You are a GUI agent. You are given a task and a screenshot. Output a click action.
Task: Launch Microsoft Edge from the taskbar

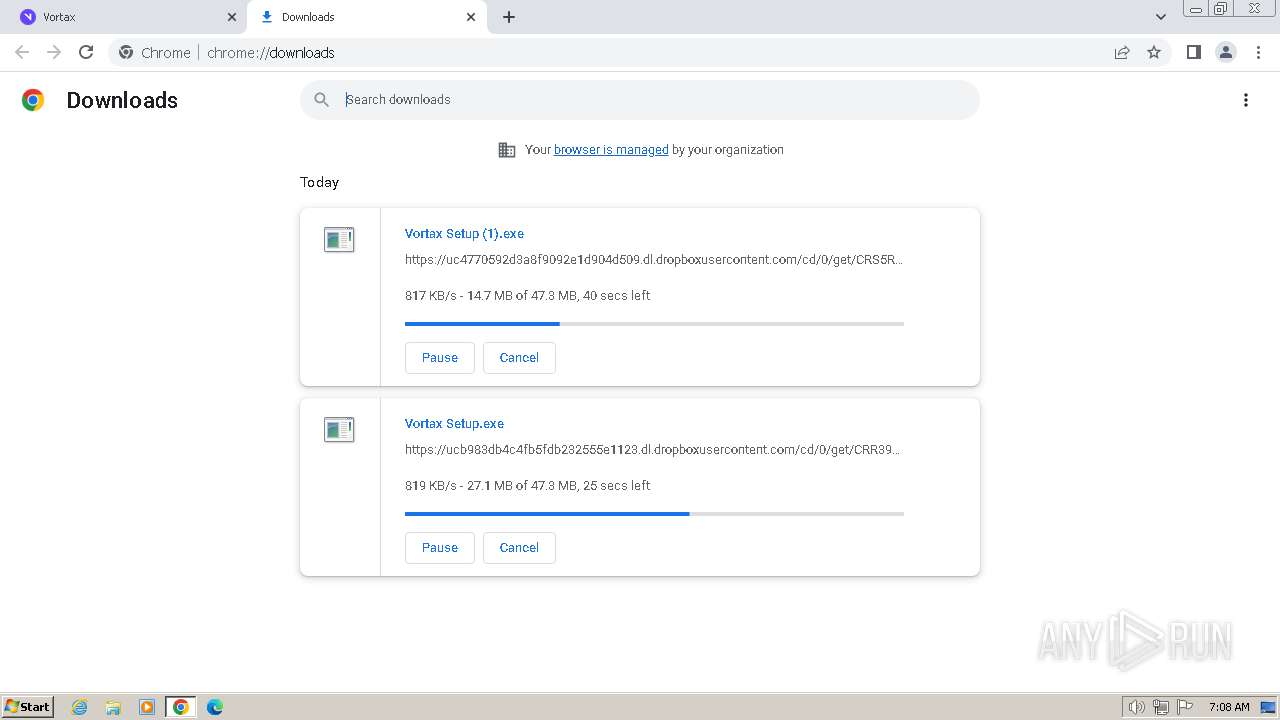pos(215,707)
